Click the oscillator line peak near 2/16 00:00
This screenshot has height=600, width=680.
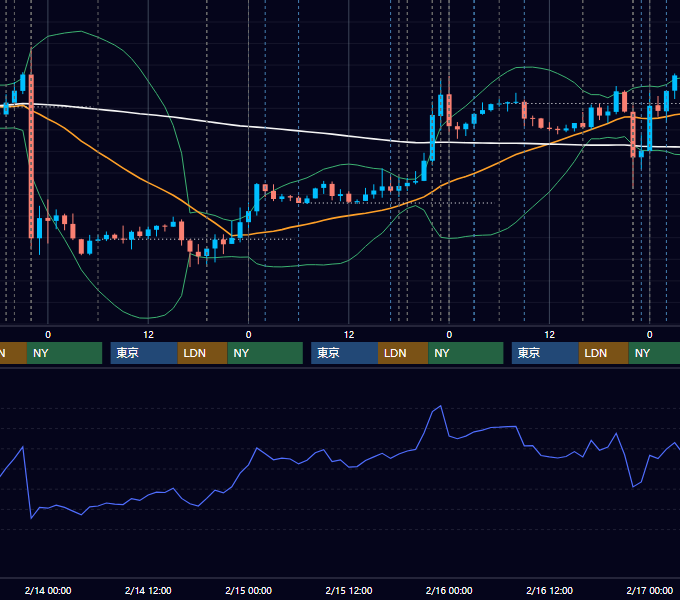[x=441, y=406]
